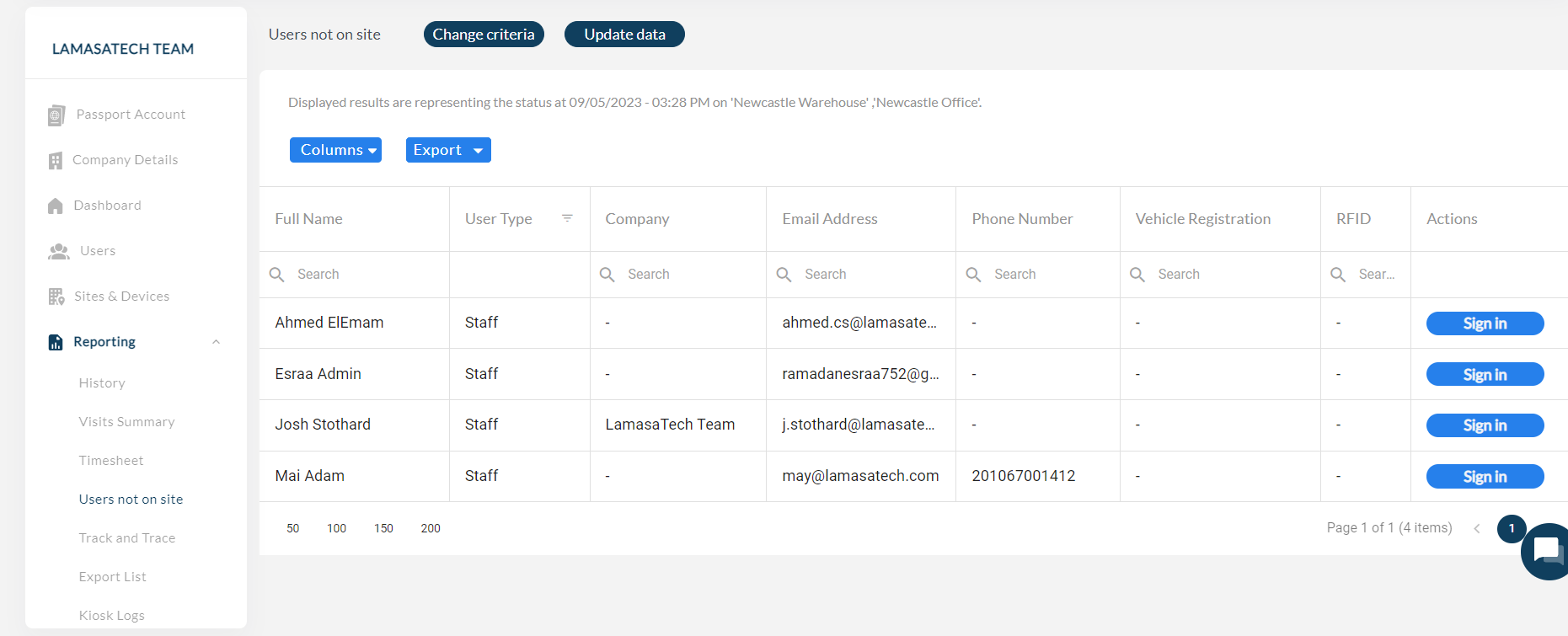Click the Full Name search field
Viewport: 1568px width, 636px height.
(x=362, y=275)
